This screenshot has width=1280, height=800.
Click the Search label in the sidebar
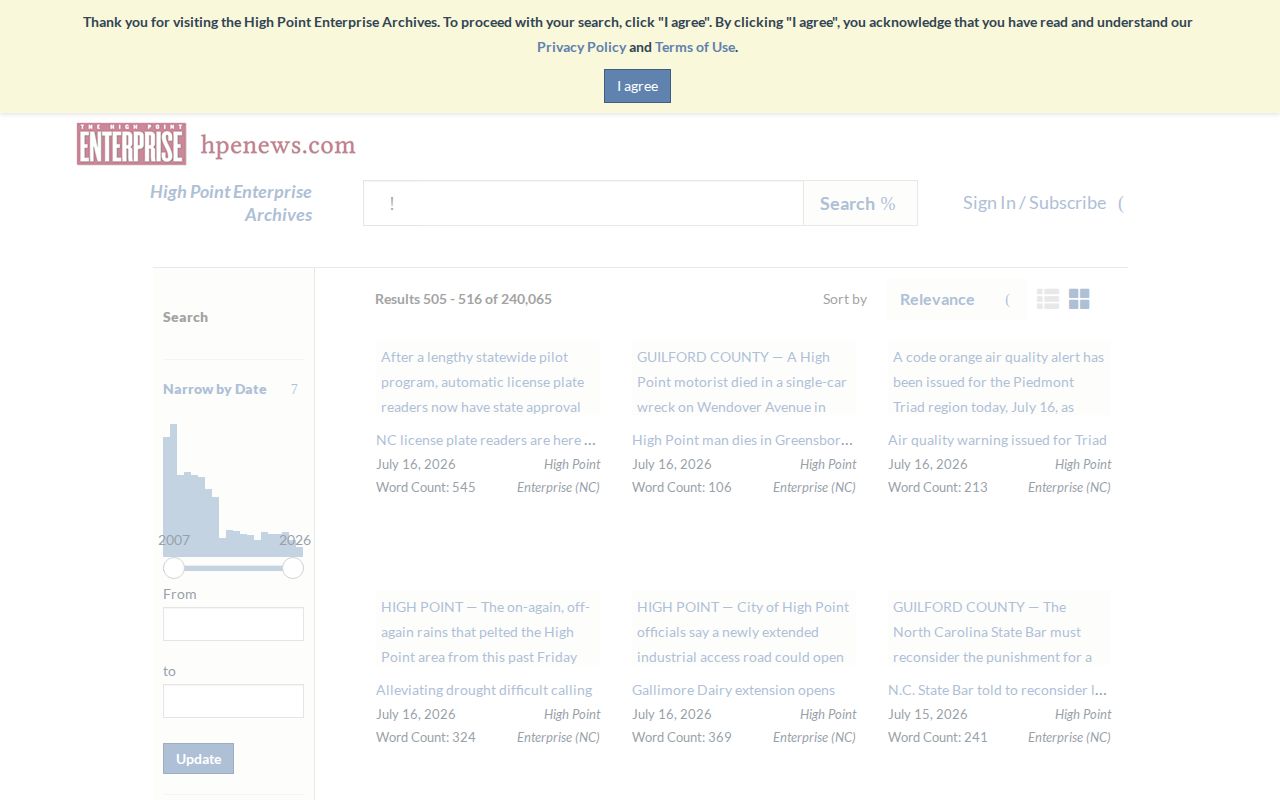(x=185, y=317)
